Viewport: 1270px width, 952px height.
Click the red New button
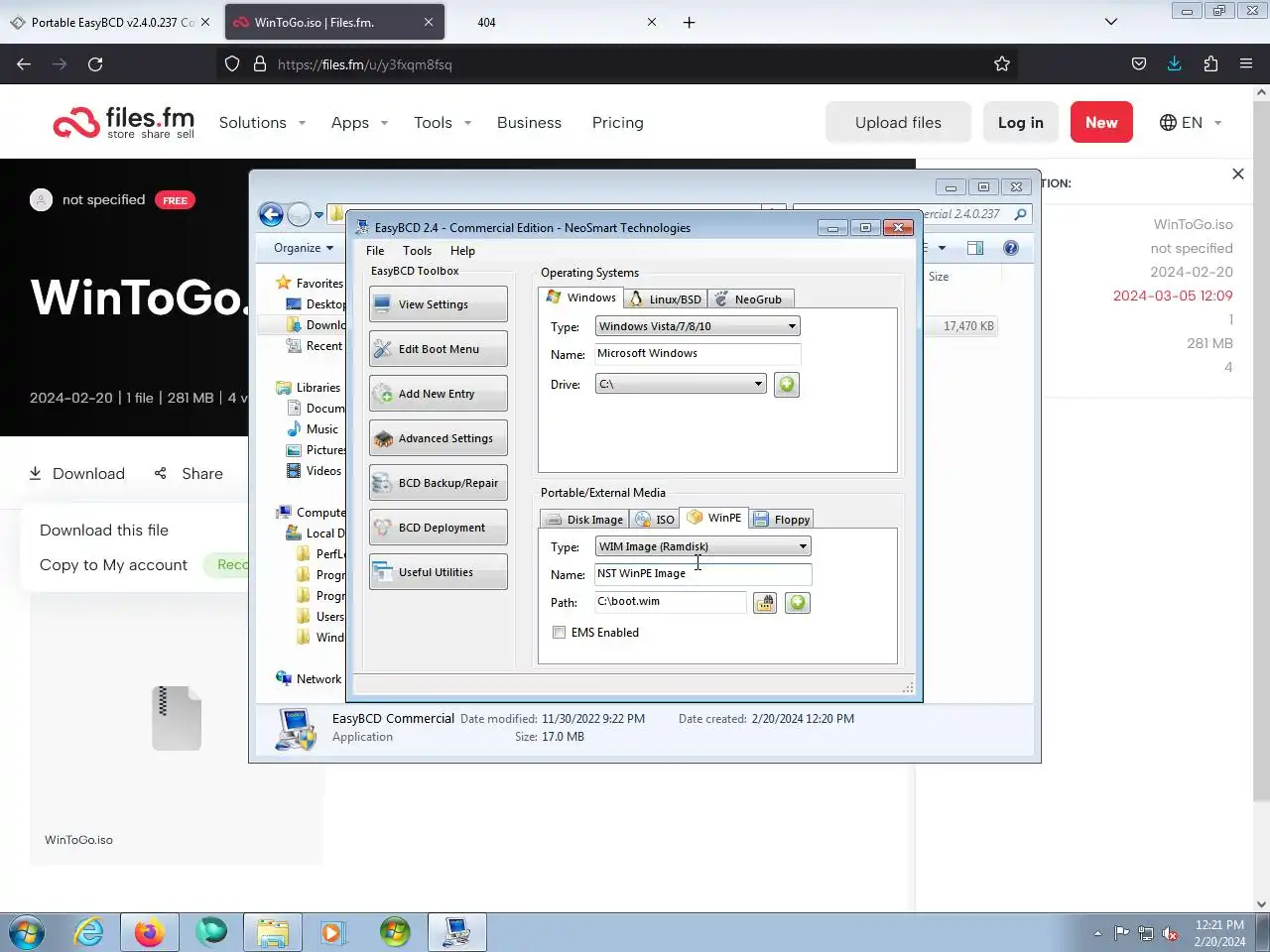pos(1101,123)
